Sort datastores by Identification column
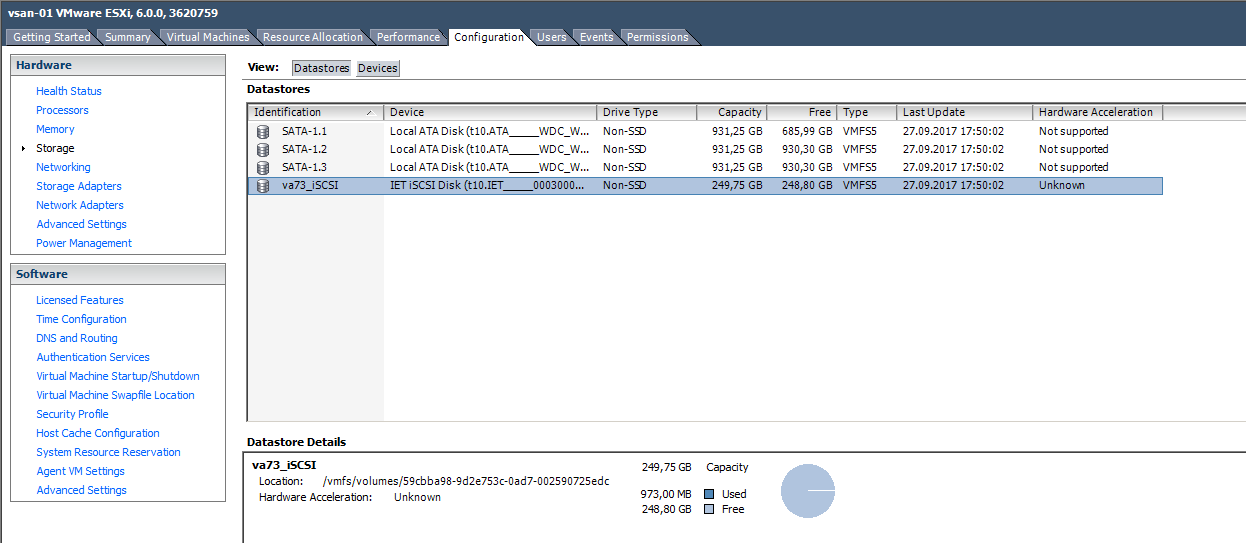Image resolution: width=1246 pixels, height=543 pixels. tap(315, 112)
